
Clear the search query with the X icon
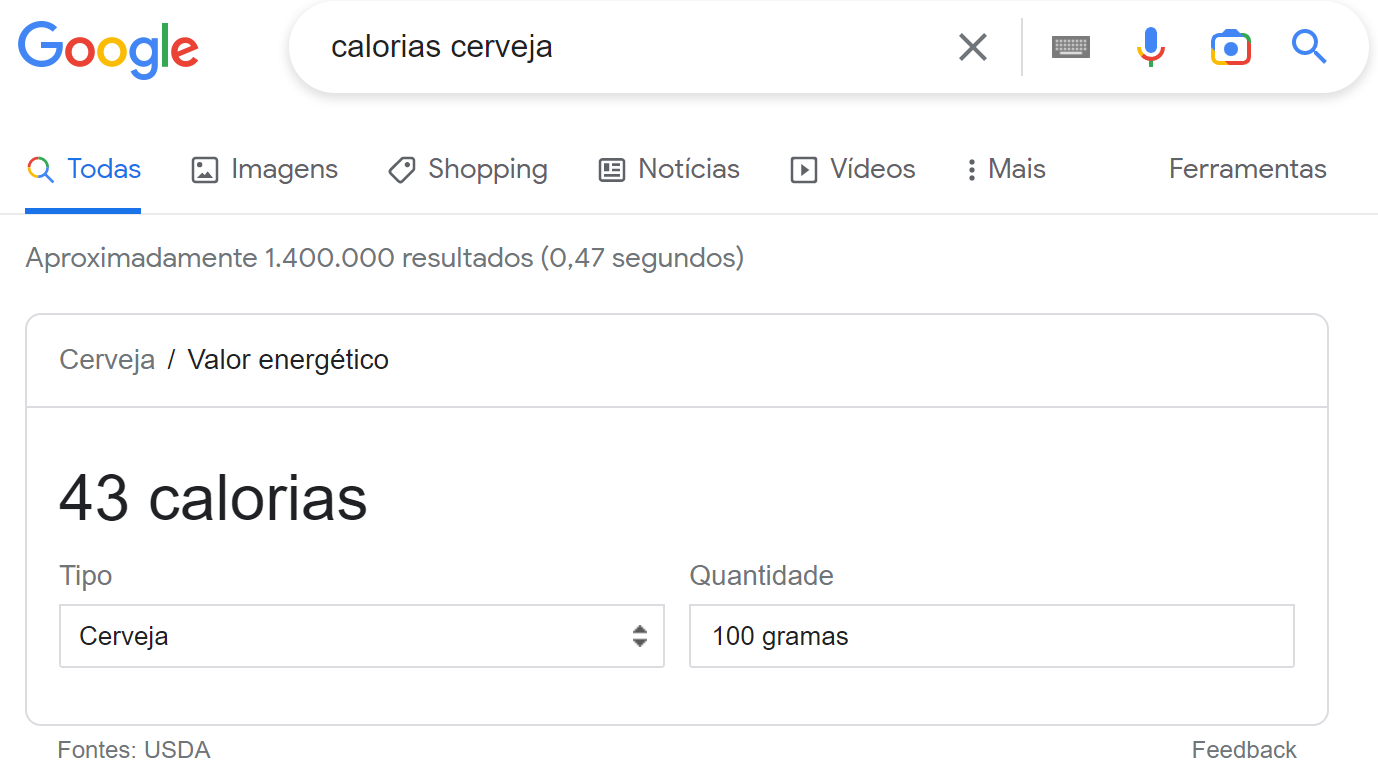pos(972,47)
